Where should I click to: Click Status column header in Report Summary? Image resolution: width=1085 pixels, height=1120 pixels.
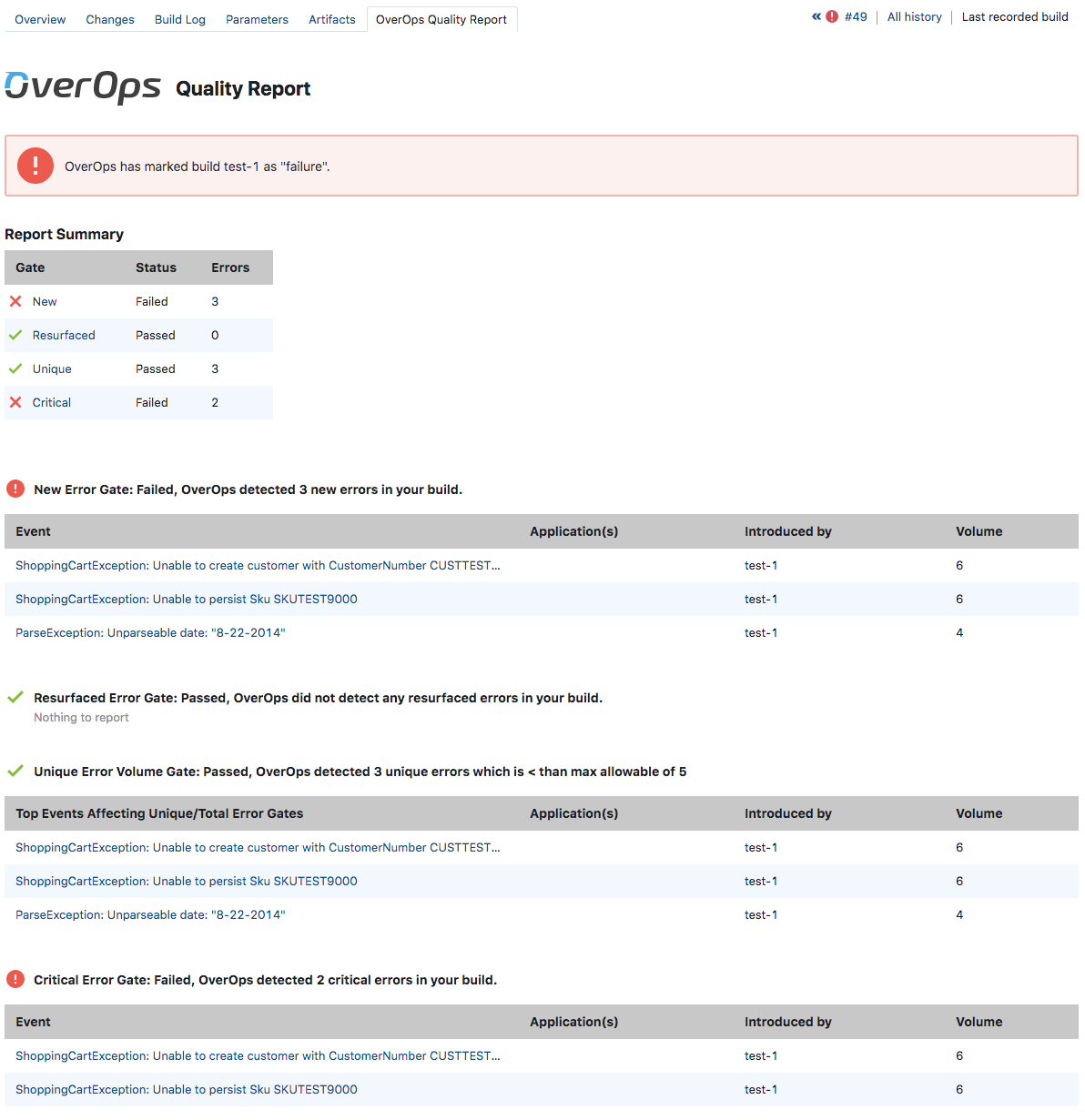(x=156, y=267)
